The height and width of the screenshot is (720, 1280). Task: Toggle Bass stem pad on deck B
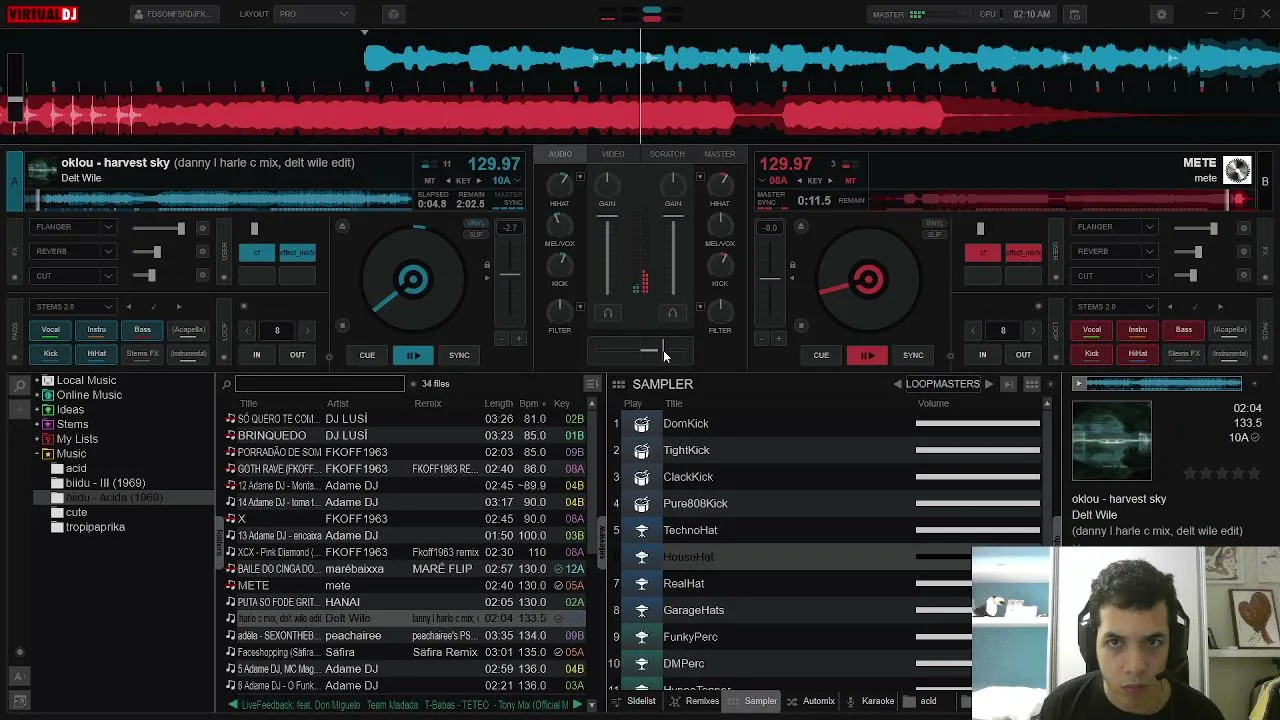pyautogui.click(x=1184, y=330)
